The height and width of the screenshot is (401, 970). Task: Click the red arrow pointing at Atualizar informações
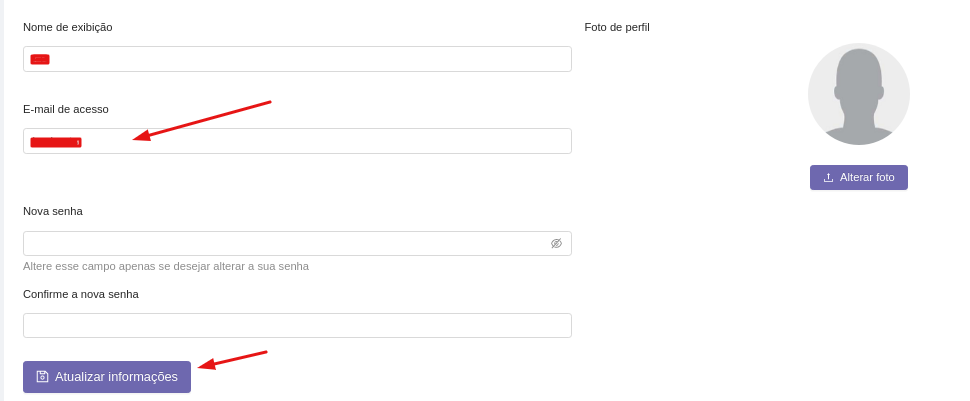233,359
